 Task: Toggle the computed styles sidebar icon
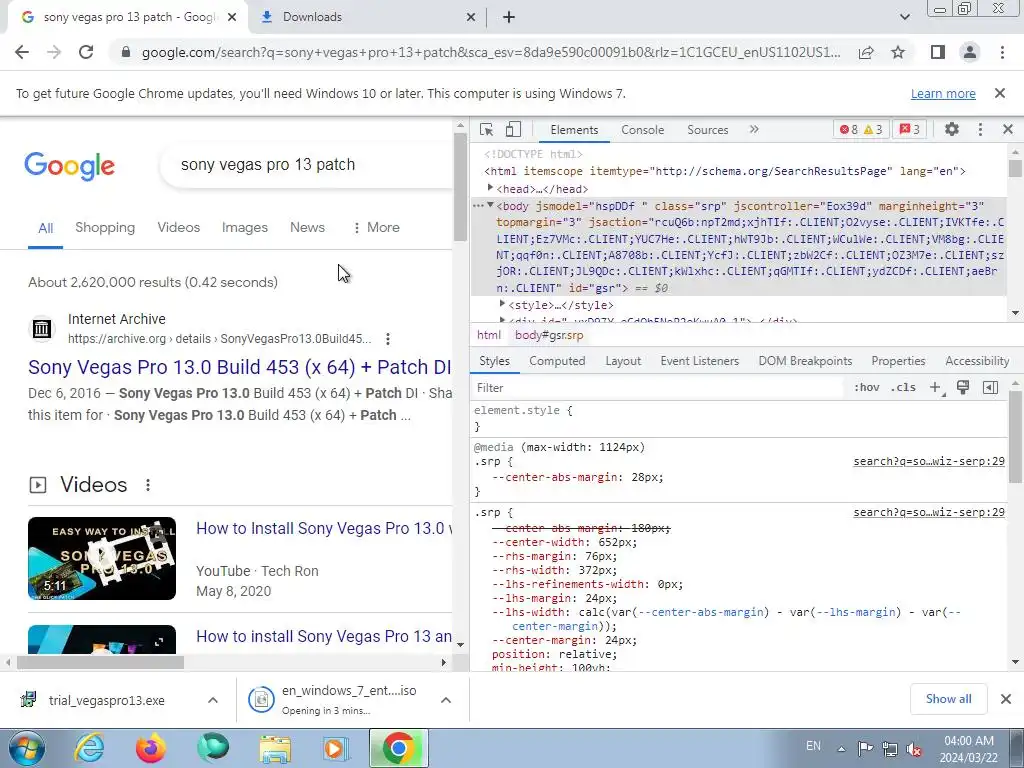(x=990, y=387)
